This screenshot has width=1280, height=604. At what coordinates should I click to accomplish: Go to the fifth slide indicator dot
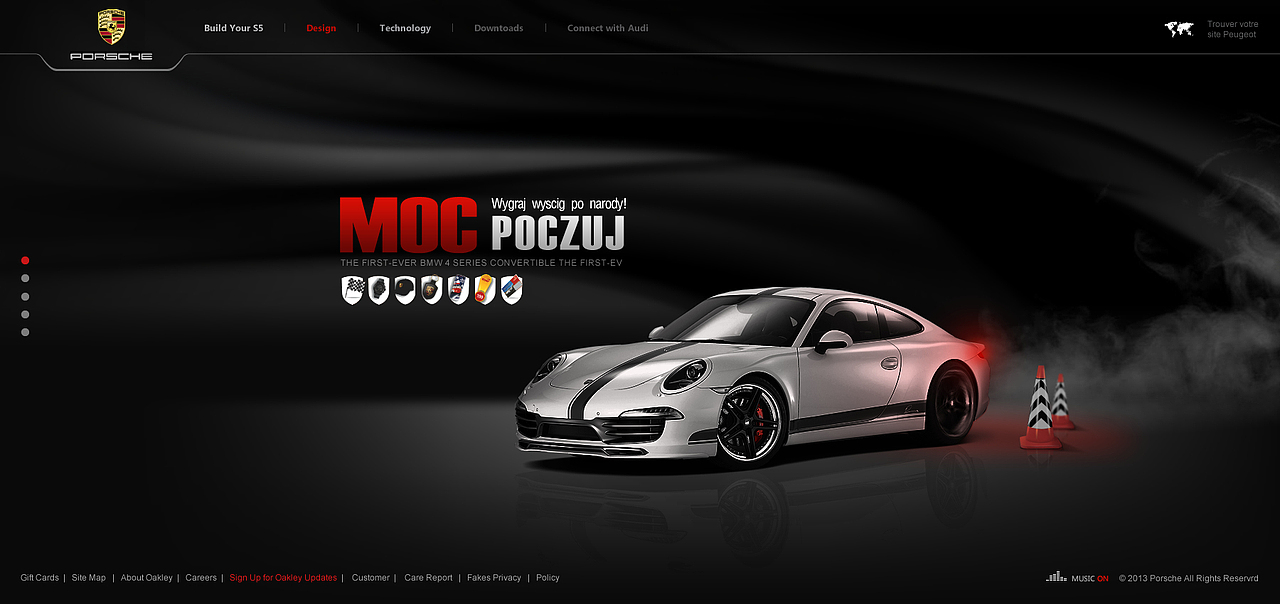click(25, 332)
